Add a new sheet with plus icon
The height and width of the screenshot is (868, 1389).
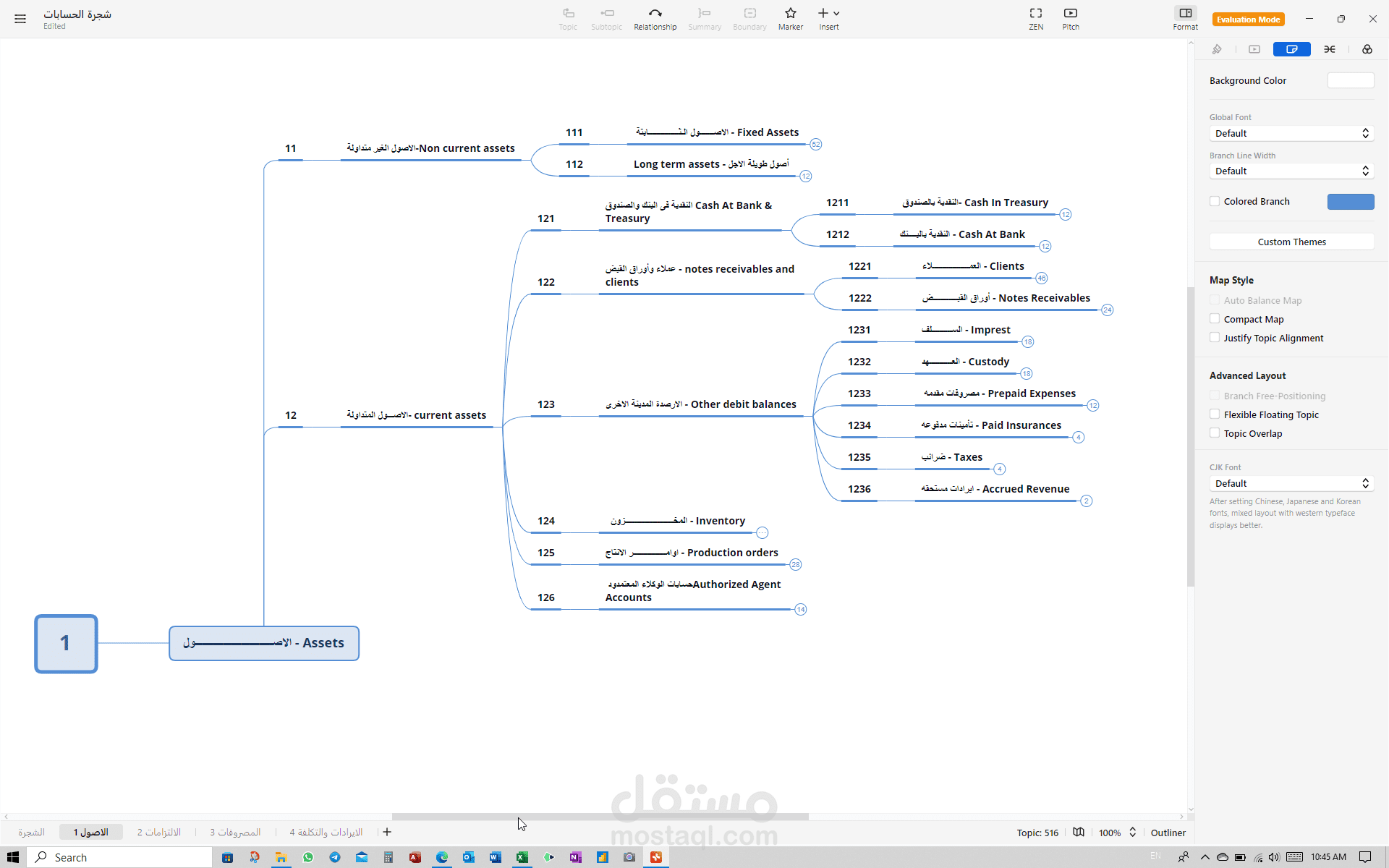click(x=387, y=833)
